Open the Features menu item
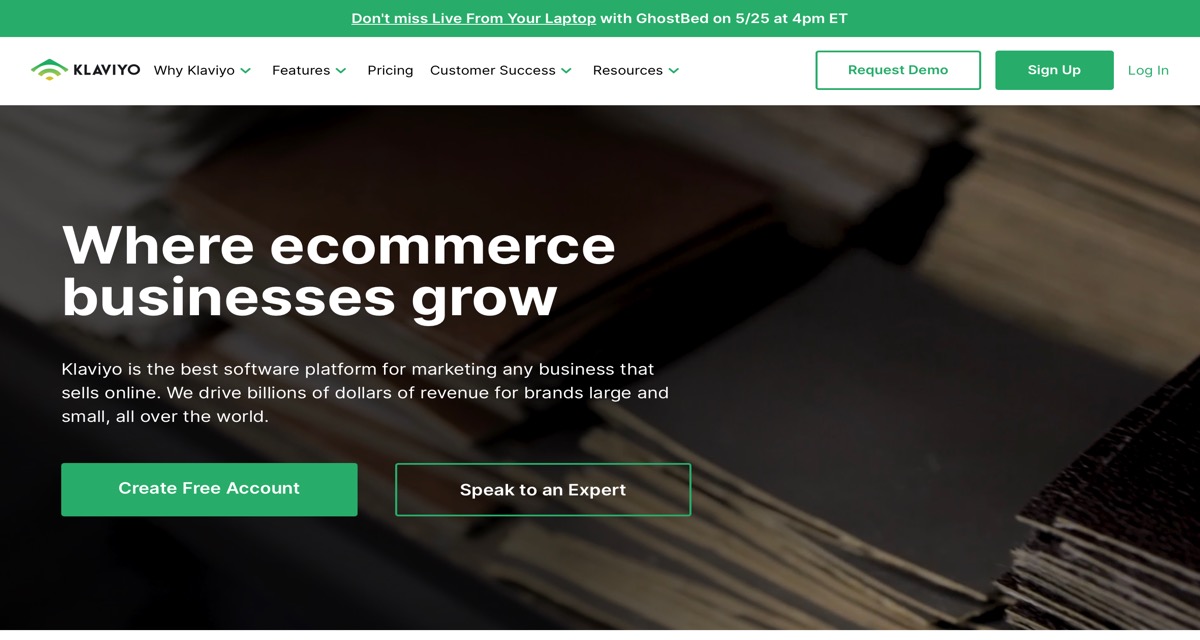This screenshot has height=640, width=1200. point(301,70)
